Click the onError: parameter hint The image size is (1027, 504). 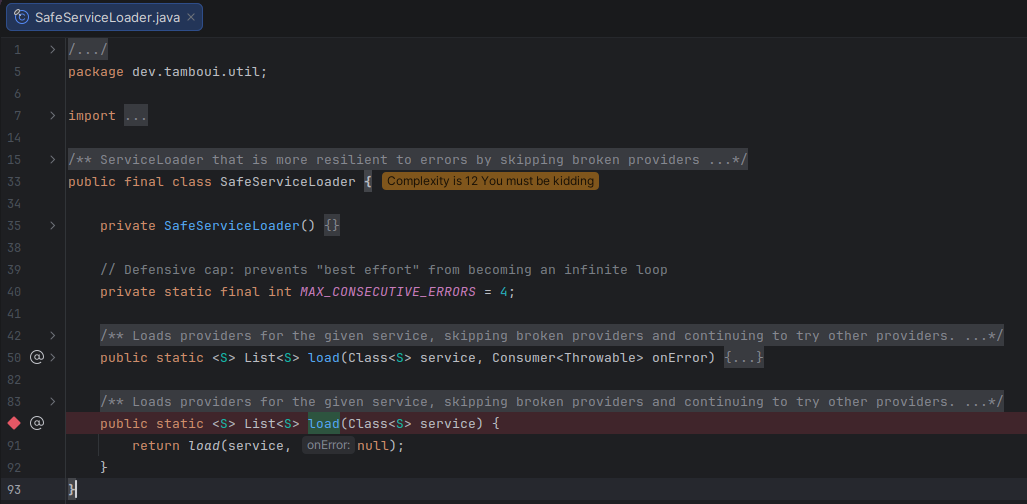tap(328, 446)
